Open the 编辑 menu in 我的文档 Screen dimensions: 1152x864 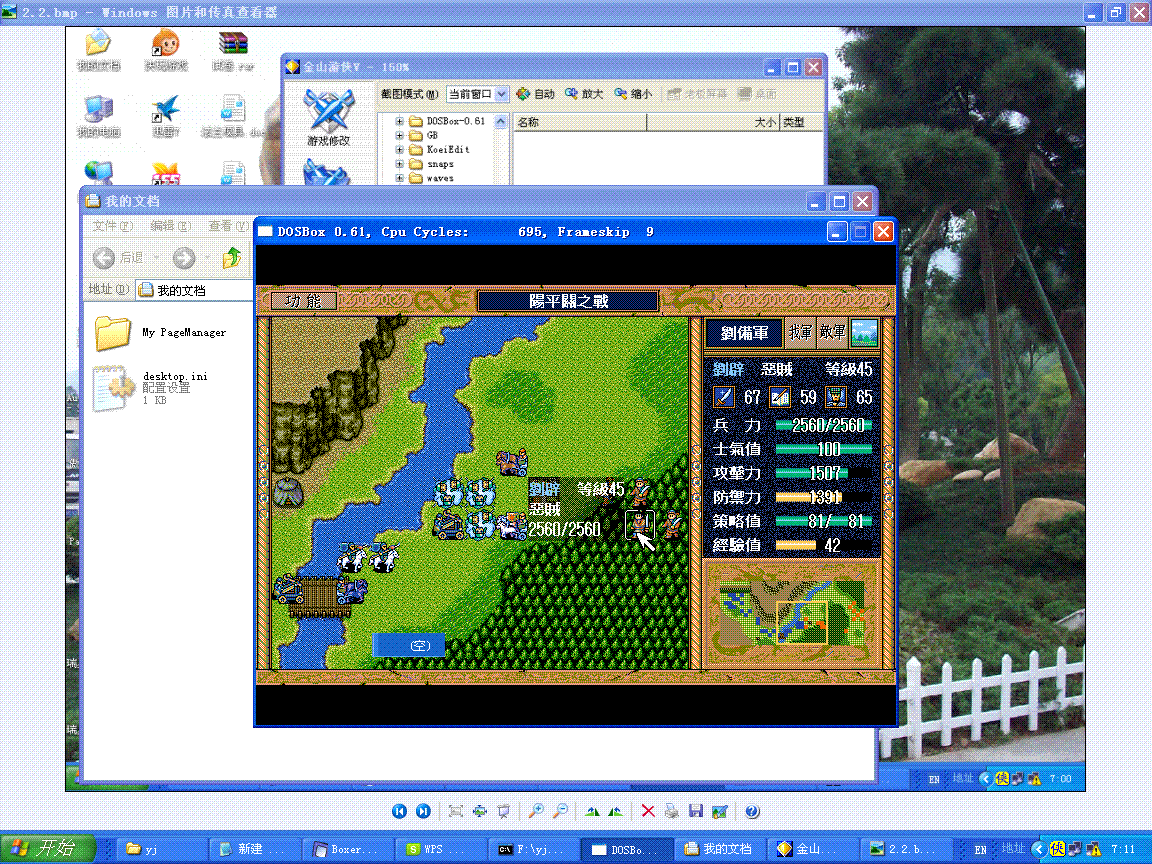[170, 226]
